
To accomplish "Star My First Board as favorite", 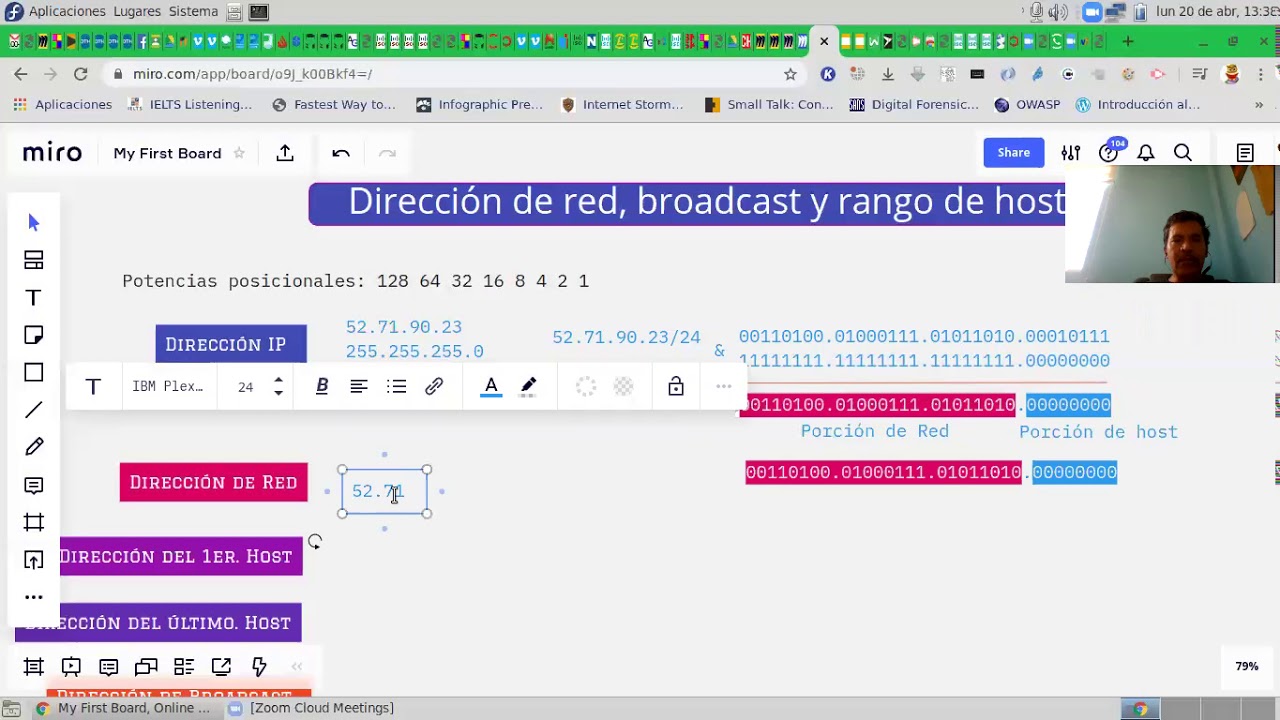I will pyautogui.click(x=239, y=153).
